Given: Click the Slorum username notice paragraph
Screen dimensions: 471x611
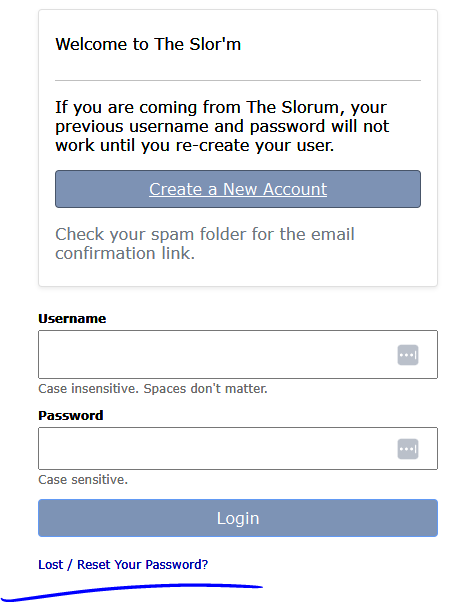Looking at the screenshot, I should 222,126.
